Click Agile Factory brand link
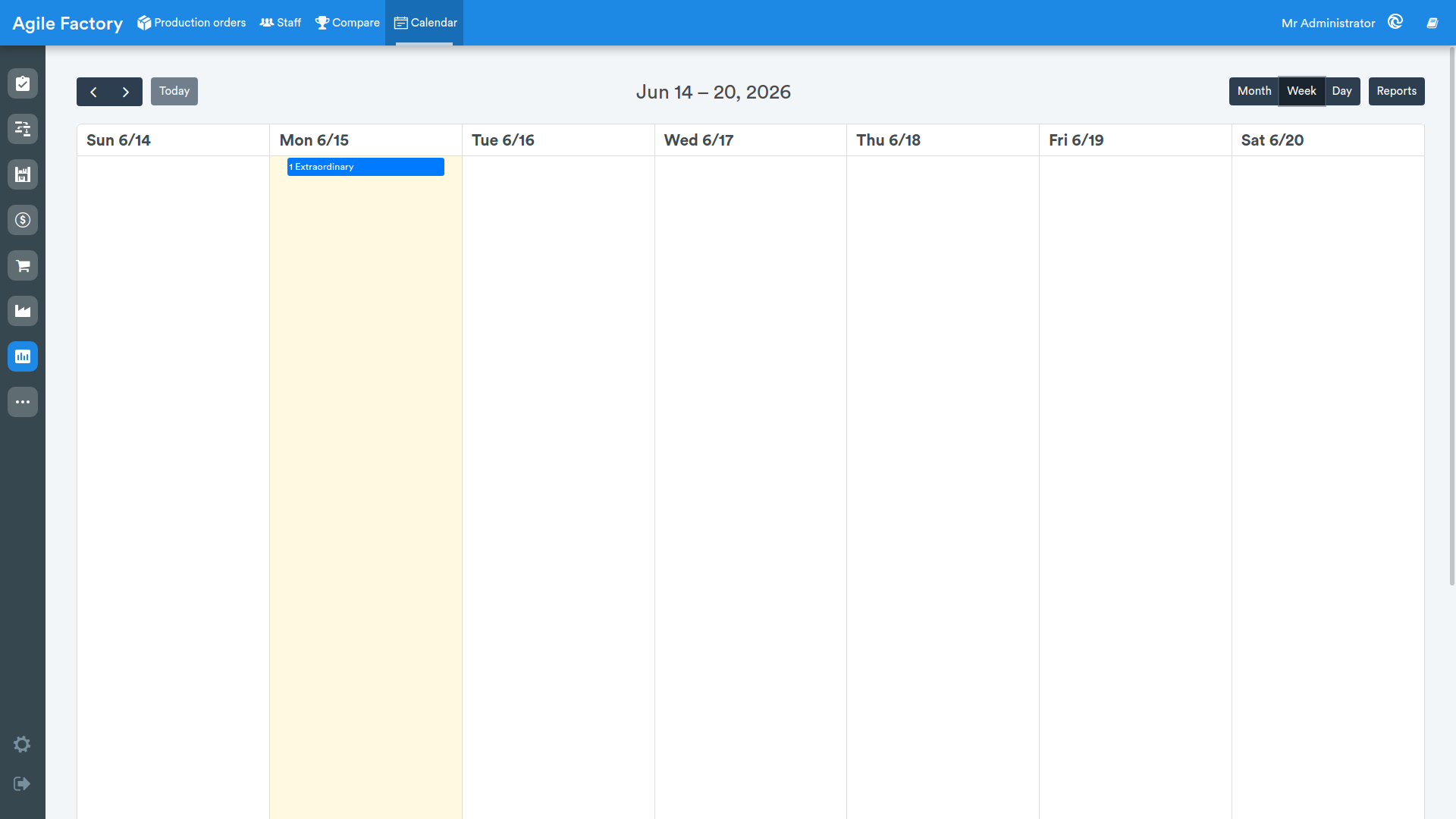 click(x=67, y=24)
